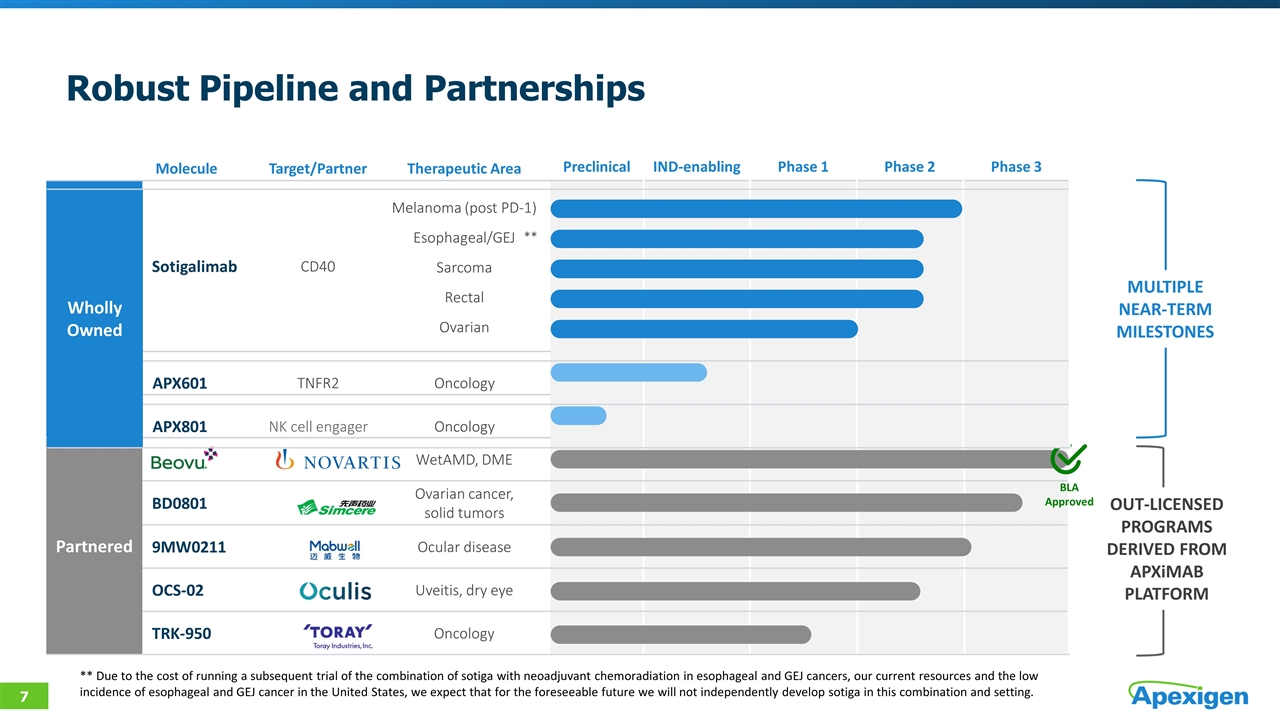This screenshot has height=720, width=1280.
Task: Click the OCS-02 molecule name
Action: click(177, 590)
